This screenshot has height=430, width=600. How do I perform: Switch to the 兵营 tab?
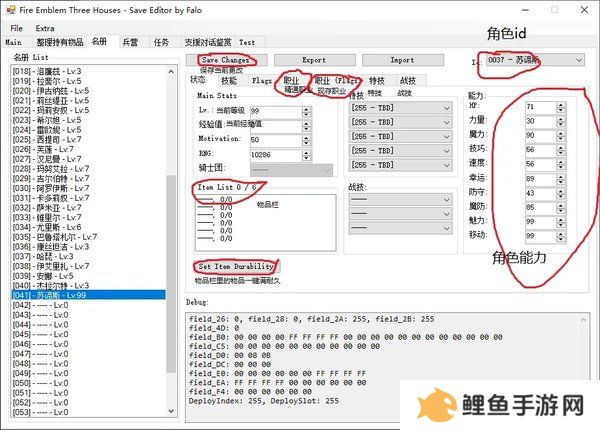(130, 42)
